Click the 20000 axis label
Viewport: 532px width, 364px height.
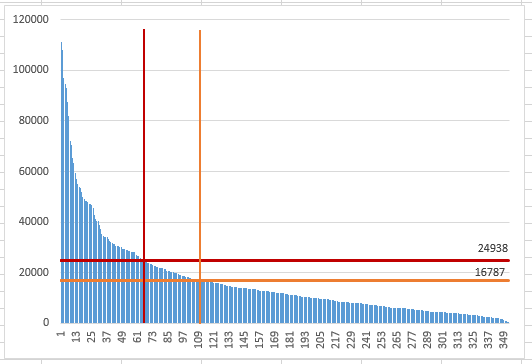[34, 272]
